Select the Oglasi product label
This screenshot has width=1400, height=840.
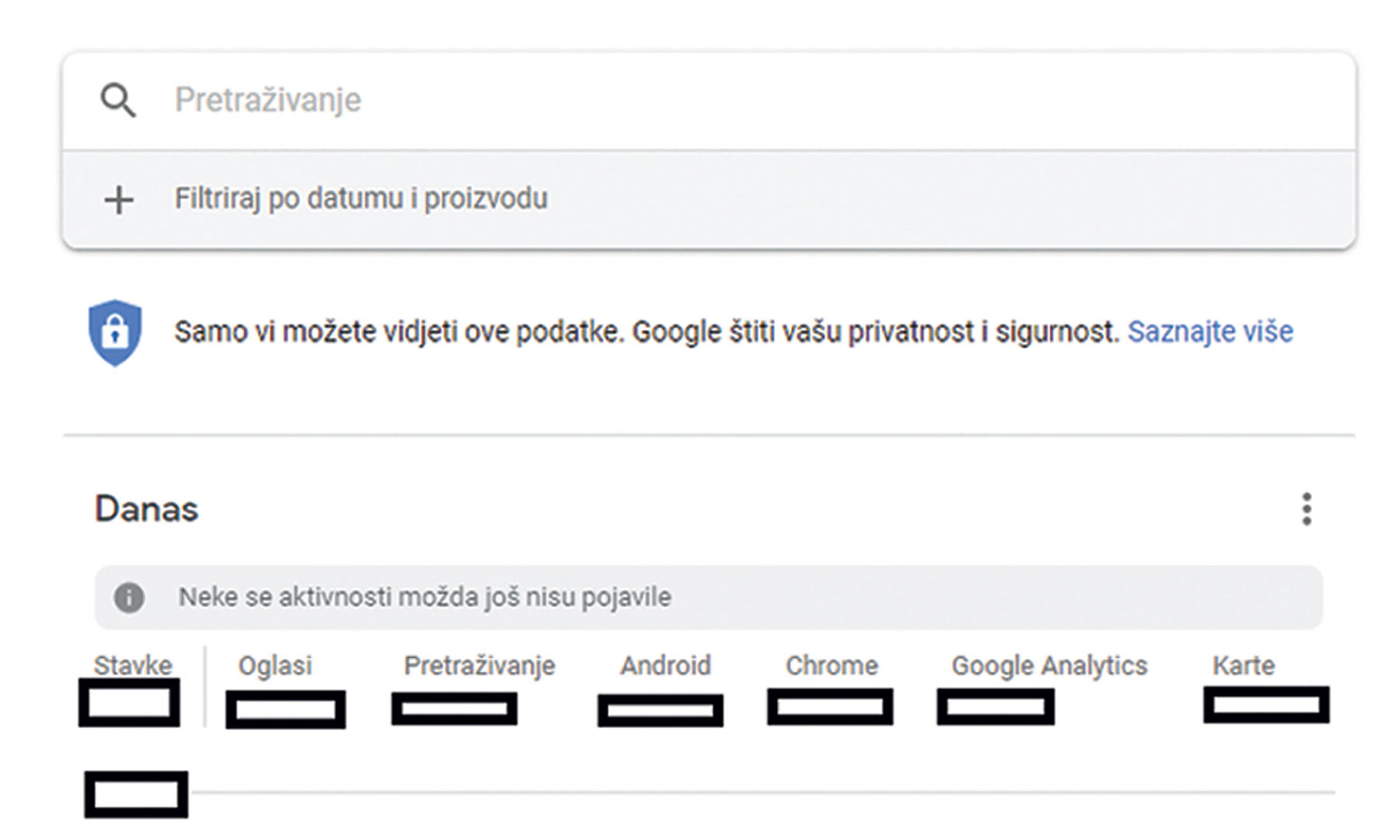[x=275, y=666]
